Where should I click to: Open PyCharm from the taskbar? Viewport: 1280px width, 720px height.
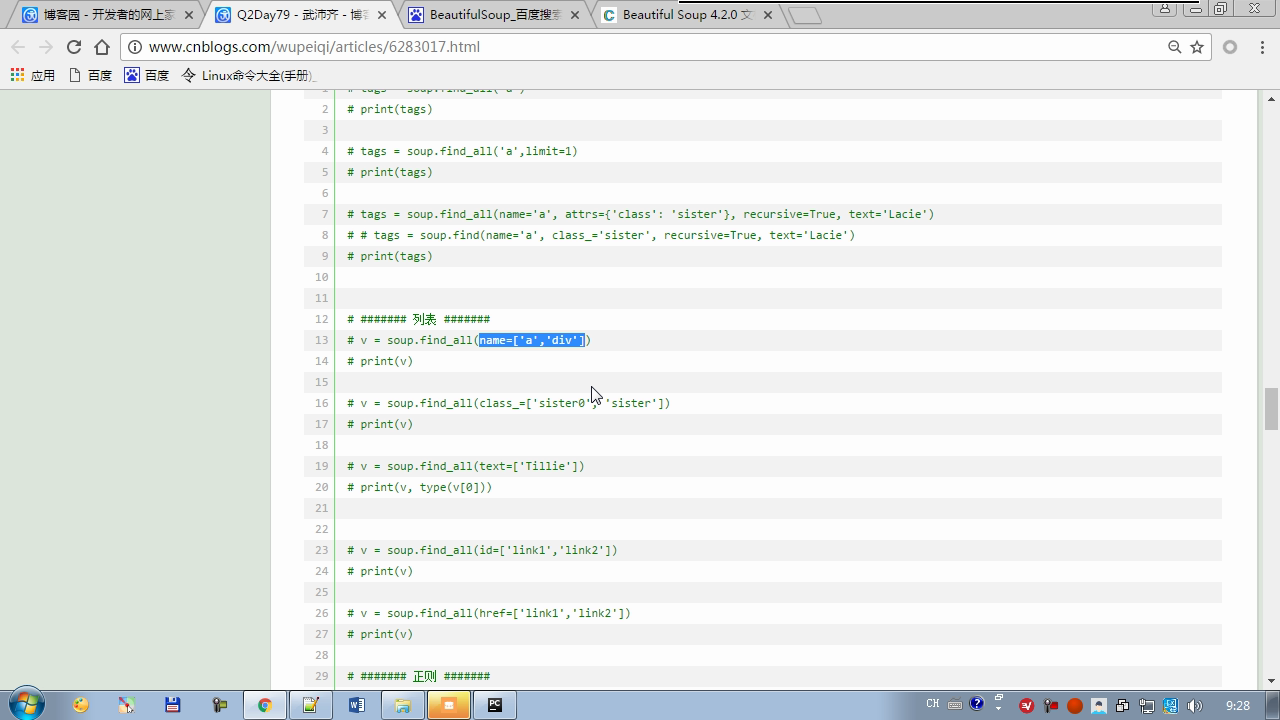click(x=494, y=705)
